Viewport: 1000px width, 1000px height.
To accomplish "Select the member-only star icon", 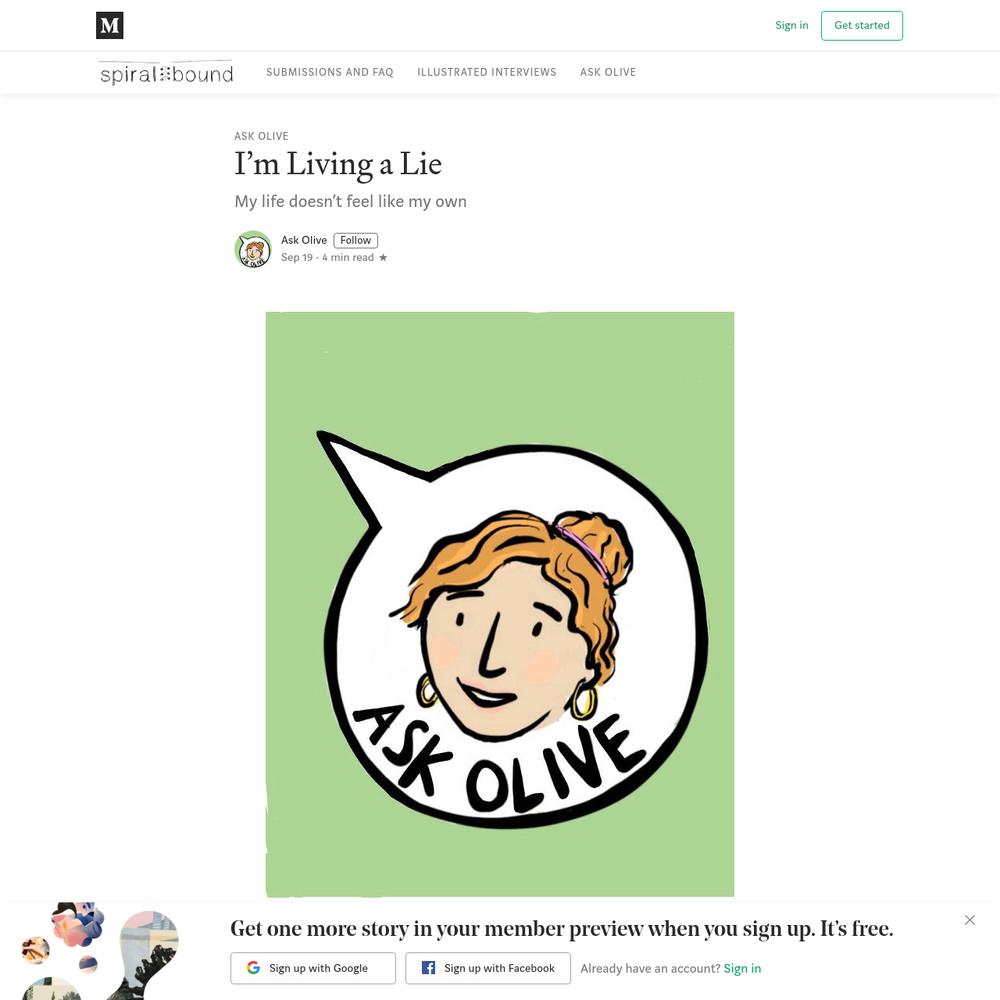I will pyautogui.click(x=383, y=258).
